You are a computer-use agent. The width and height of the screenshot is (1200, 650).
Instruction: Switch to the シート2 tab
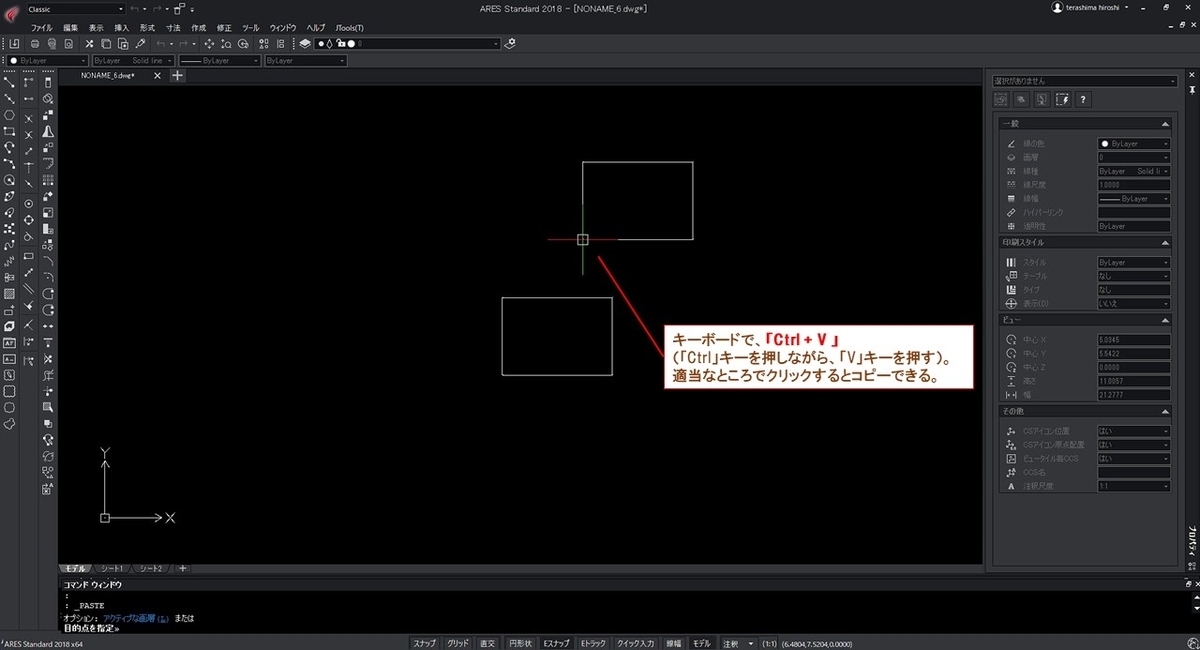151,568
